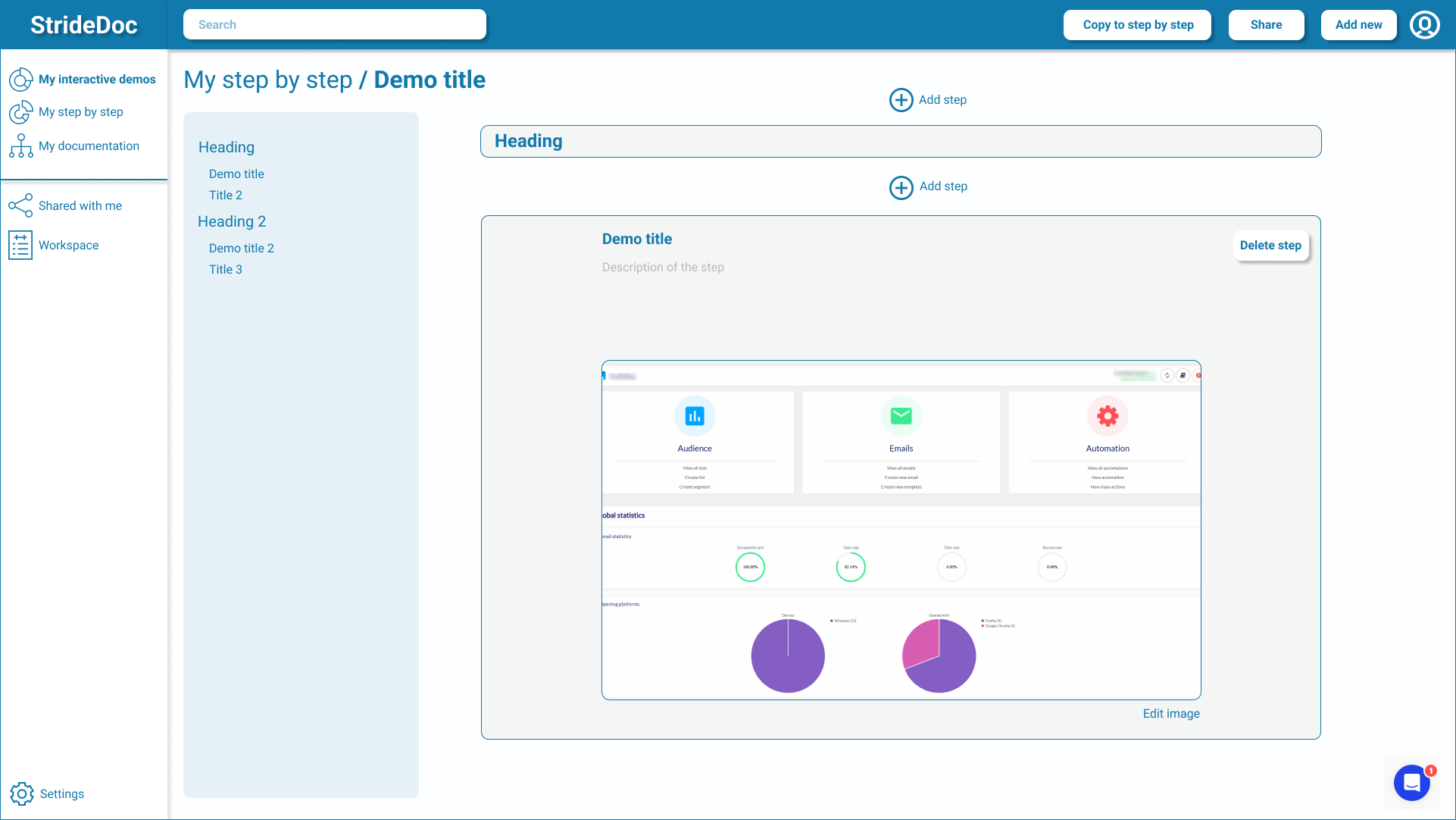Viewport: 1456px width, 820px height.
Task: Click the My step by step icon
Action: [20, 112]
